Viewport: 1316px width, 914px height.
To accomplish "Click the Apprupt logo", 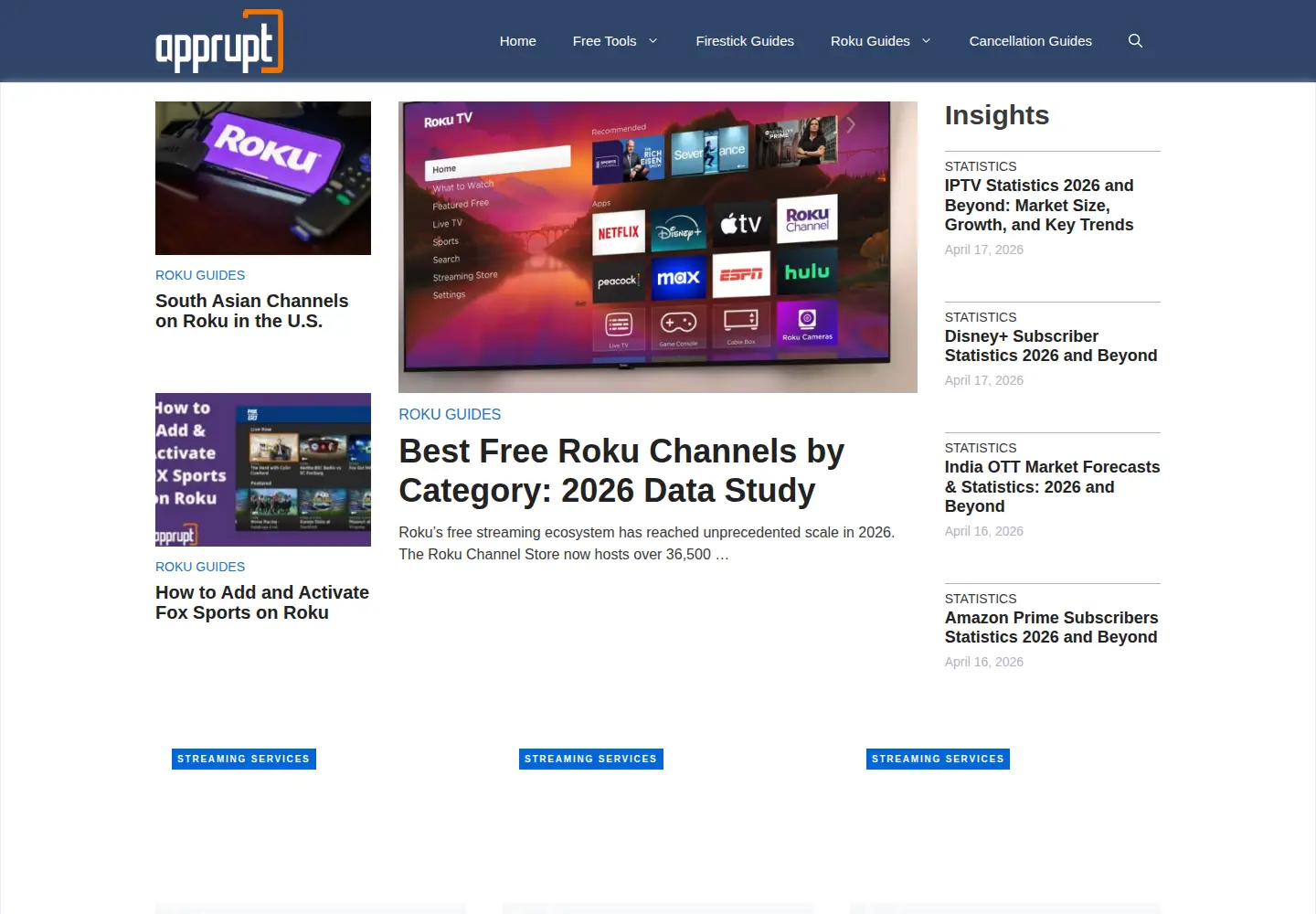I will [219, 41].
